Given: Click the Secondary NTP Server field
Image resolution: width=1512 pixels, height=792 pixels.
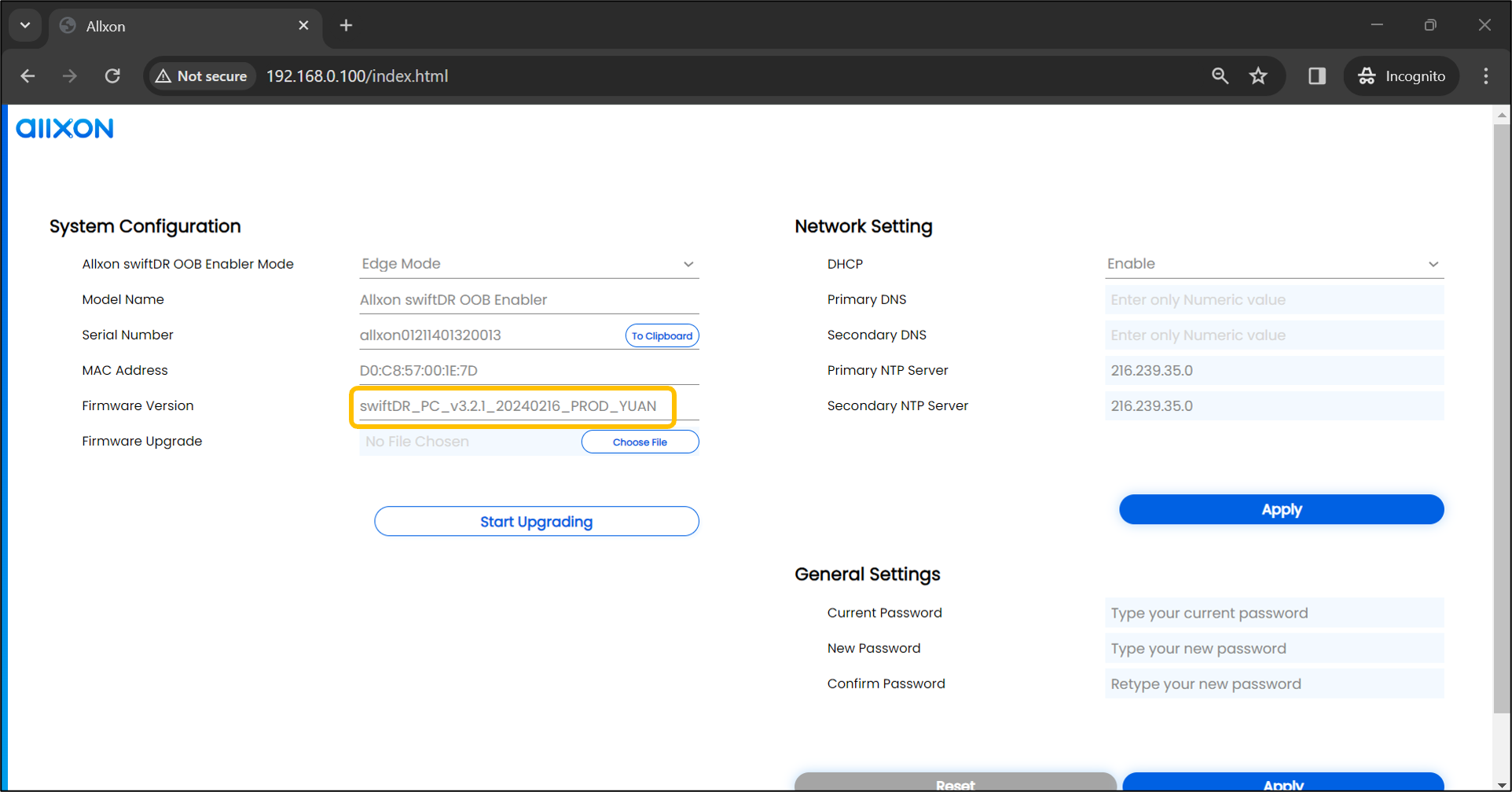Looking at the screenshot, I should 1274,406.
